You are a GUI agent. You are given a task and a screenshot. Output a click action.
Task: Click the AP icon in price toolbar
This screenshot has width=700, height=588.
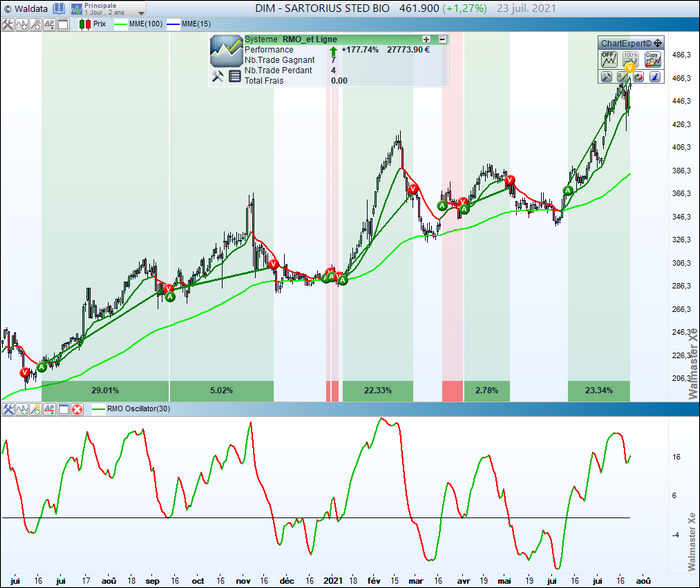[x=49, y=25]
